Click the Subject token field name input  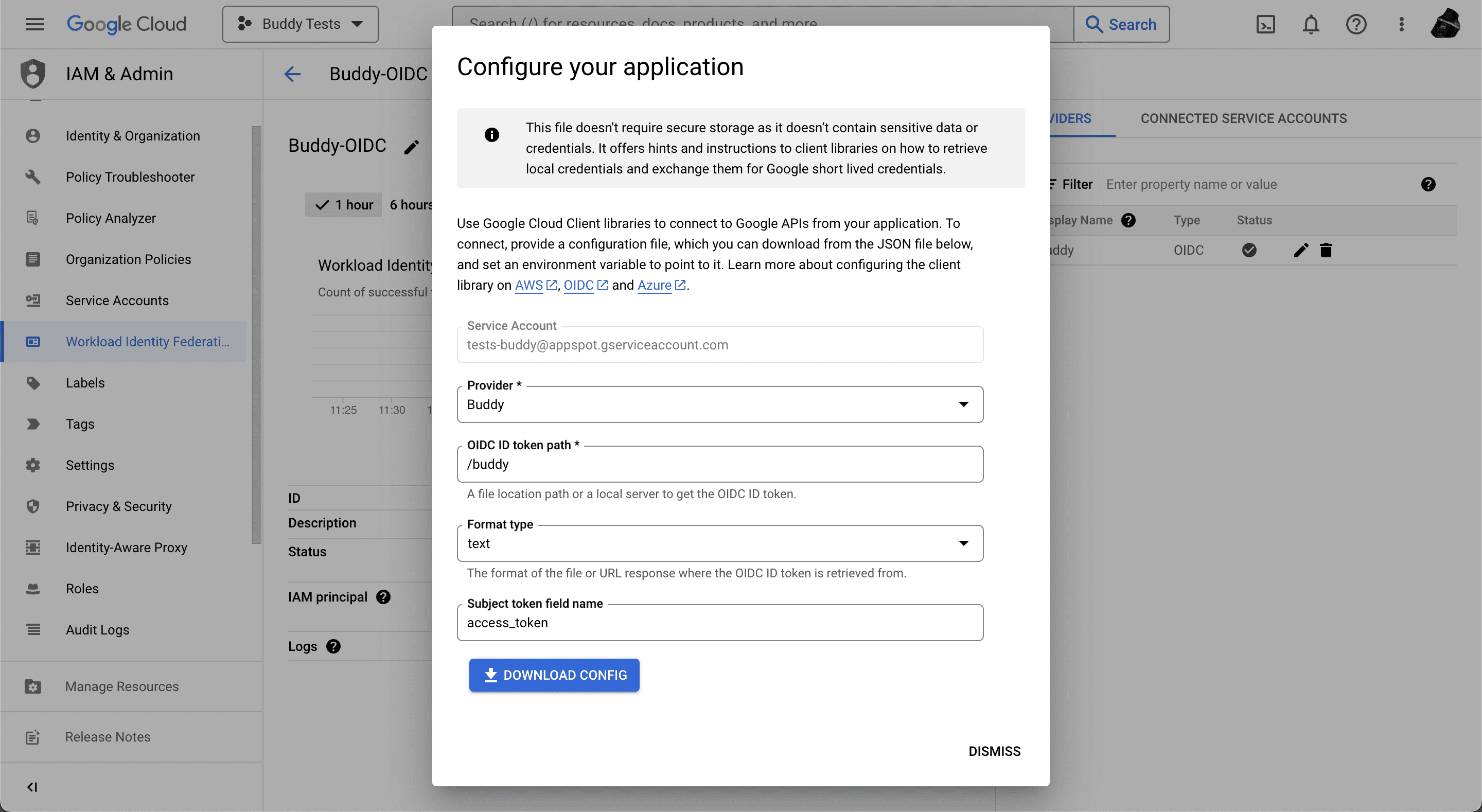pos(720,622)
